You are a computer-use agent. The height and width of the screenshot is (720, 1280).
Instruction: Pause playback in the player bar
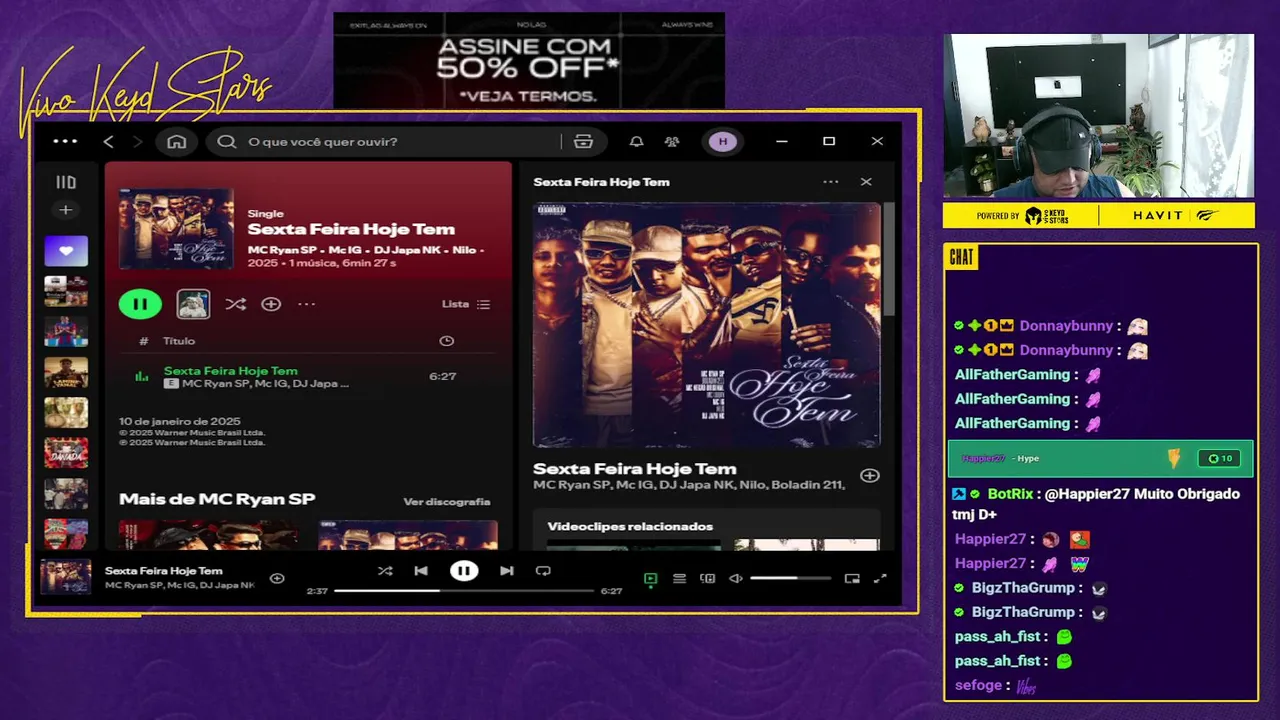[x=464, y=571]
